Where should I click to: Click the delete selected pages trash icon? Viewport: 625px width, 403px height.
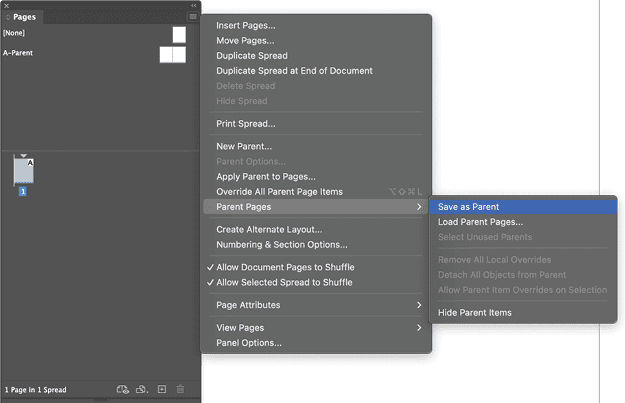(x=181, y=388)
